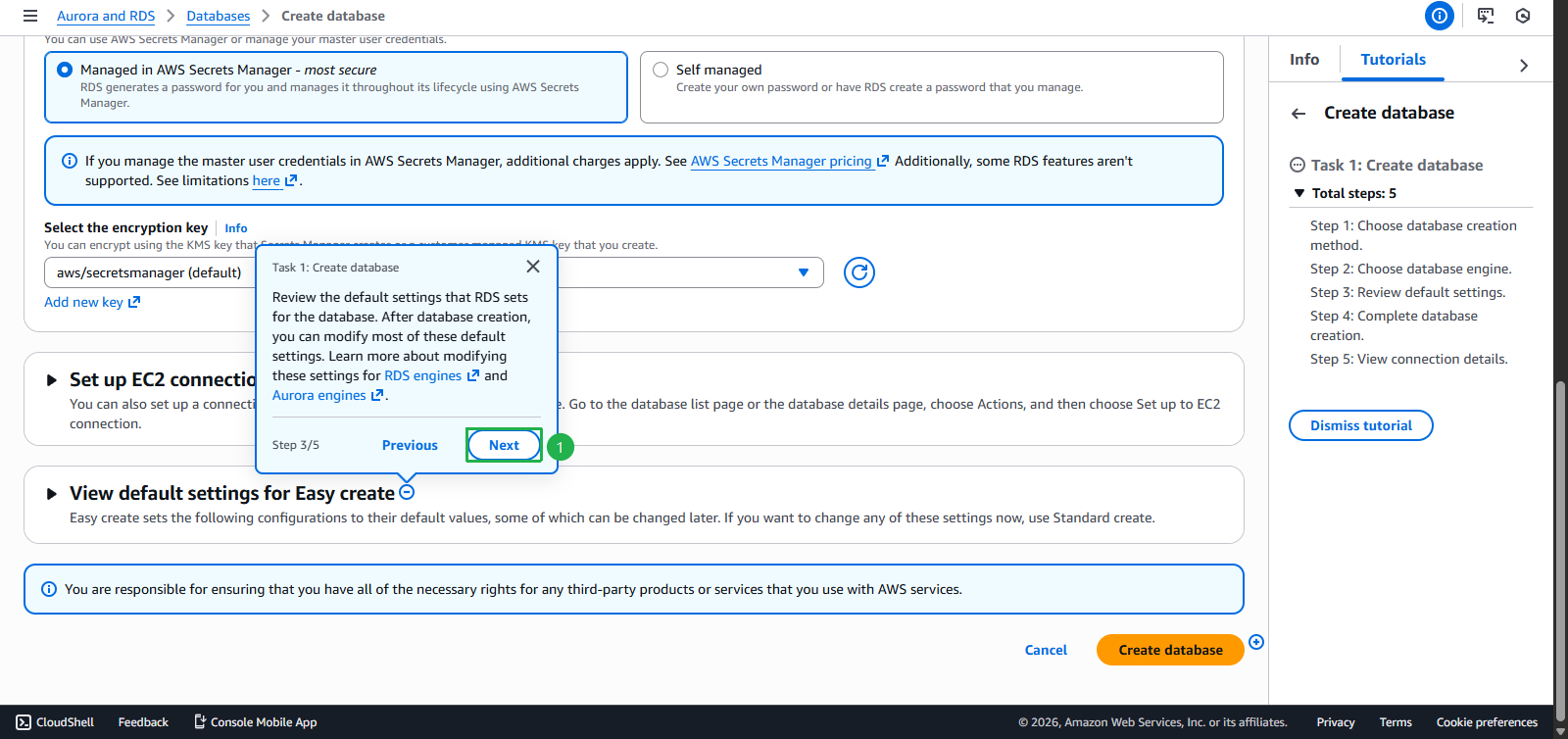Click Next in the tutorial popover
Screen dimensions: 1568x739
pos(504,445)
